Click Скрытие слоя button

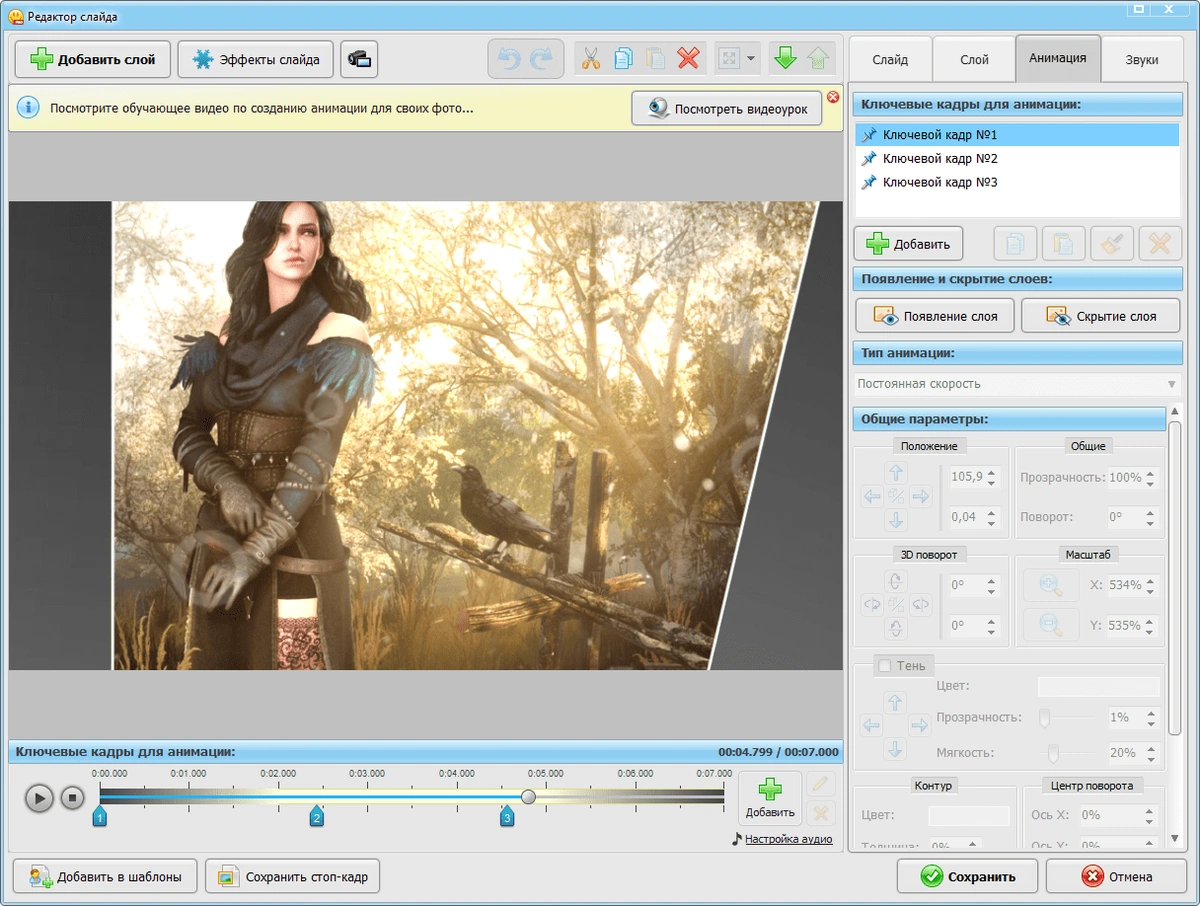(x=1100, y=316)
